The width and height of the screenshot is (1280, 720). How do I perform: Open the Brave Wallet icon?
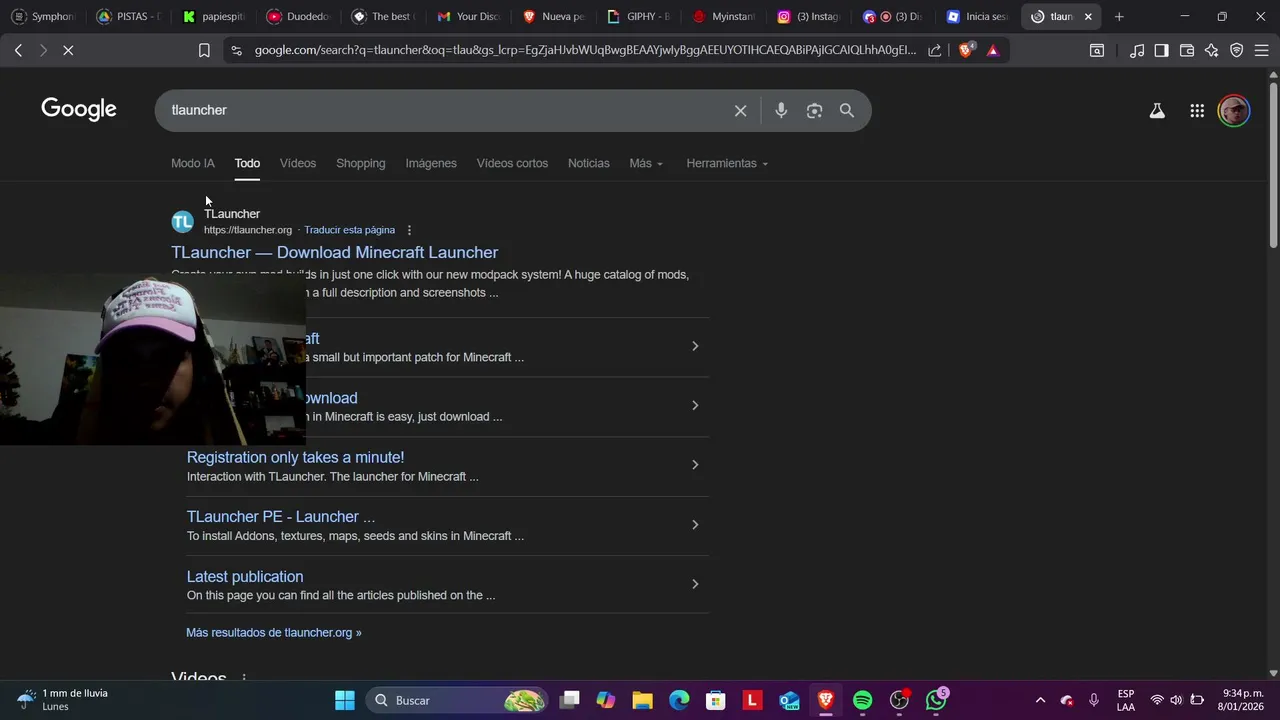point(1187,50)
